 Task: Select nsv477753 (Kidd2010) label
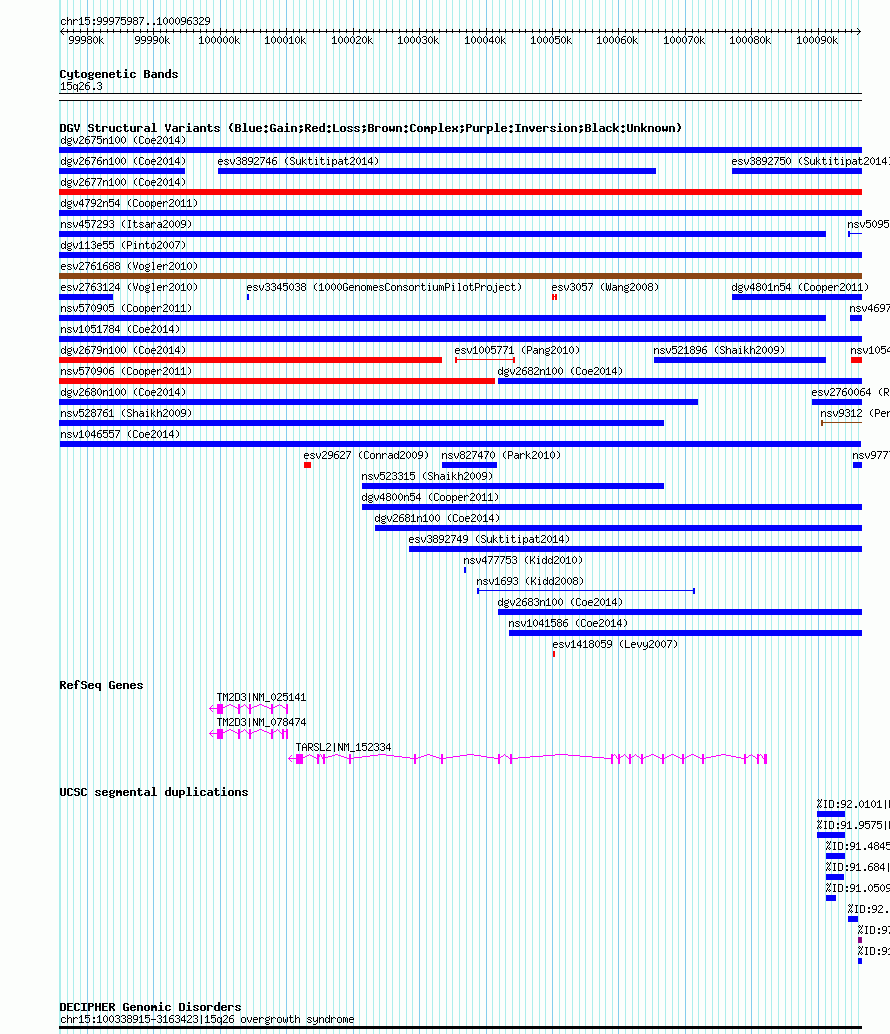click(523, 561)
